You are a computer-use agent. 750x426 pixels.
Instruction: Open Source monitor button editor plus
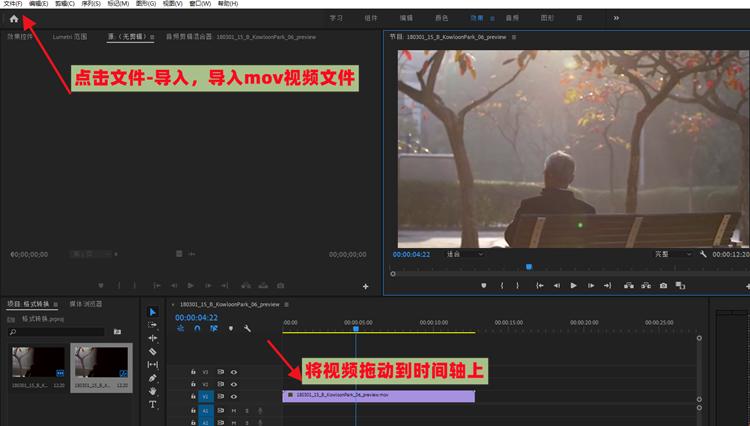(x=365, y=286)
